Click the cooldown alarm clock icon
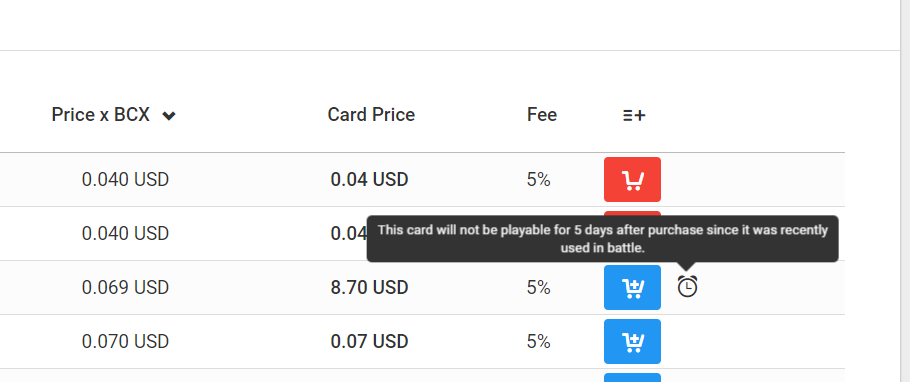 [687, 287]
